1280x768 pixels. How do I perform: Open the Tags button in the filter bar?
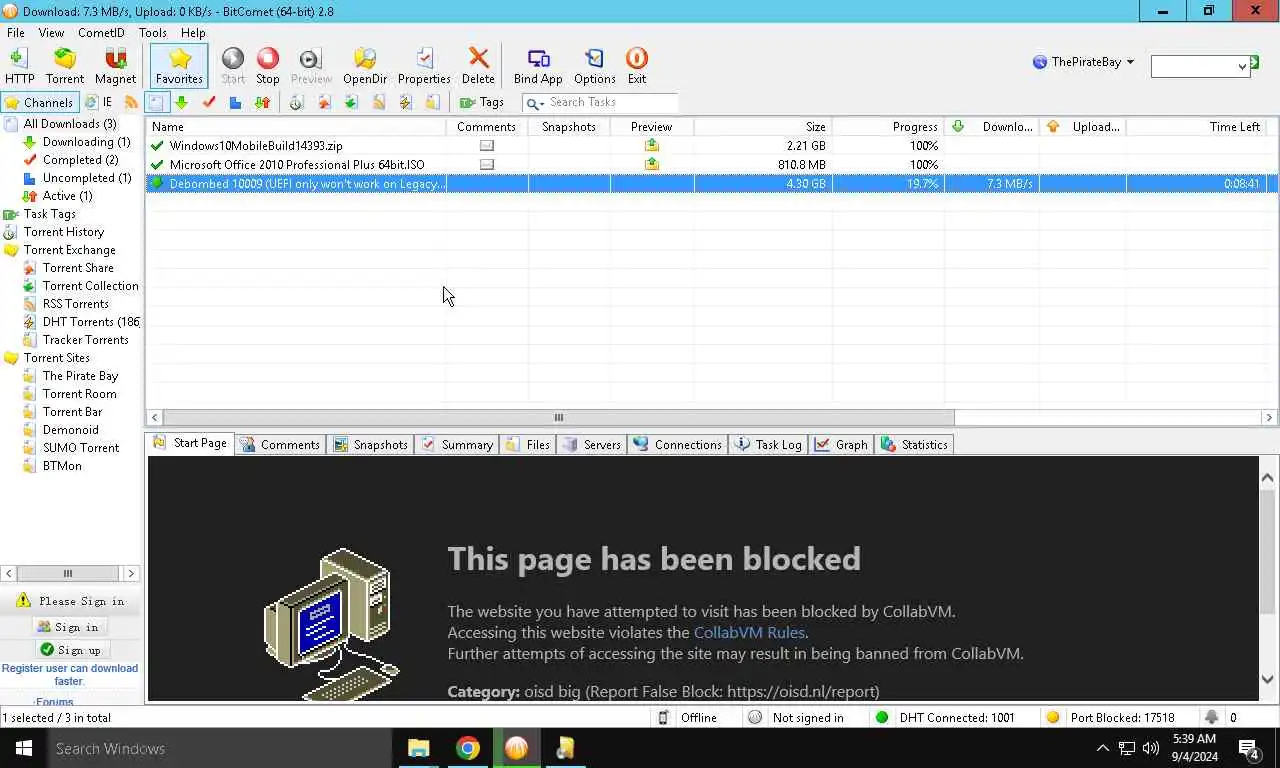click(x=481, y=102)
